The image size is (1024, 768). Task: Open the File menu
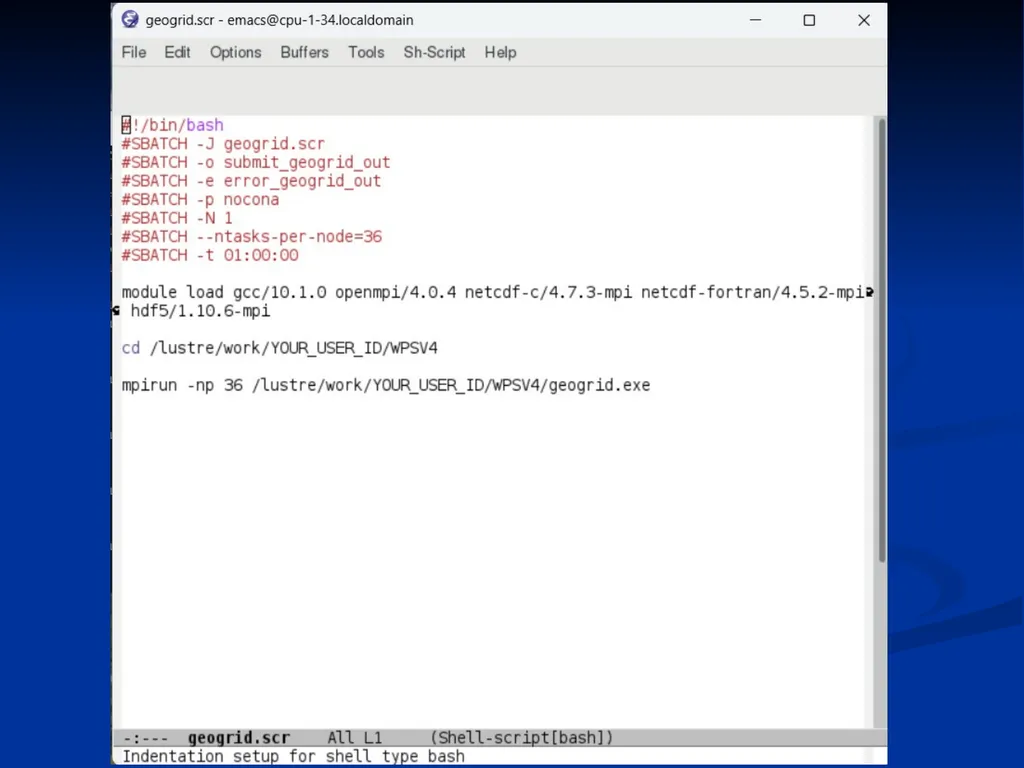tap(134, 52)
